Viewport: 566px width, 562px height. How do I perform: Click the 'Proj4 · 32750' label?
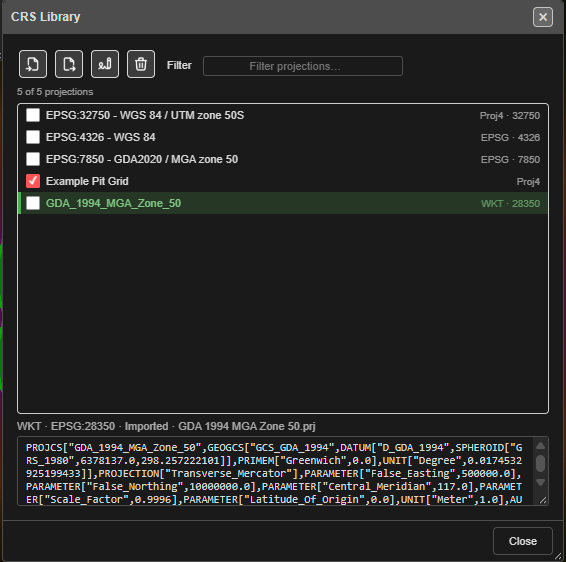coord(510,116)
